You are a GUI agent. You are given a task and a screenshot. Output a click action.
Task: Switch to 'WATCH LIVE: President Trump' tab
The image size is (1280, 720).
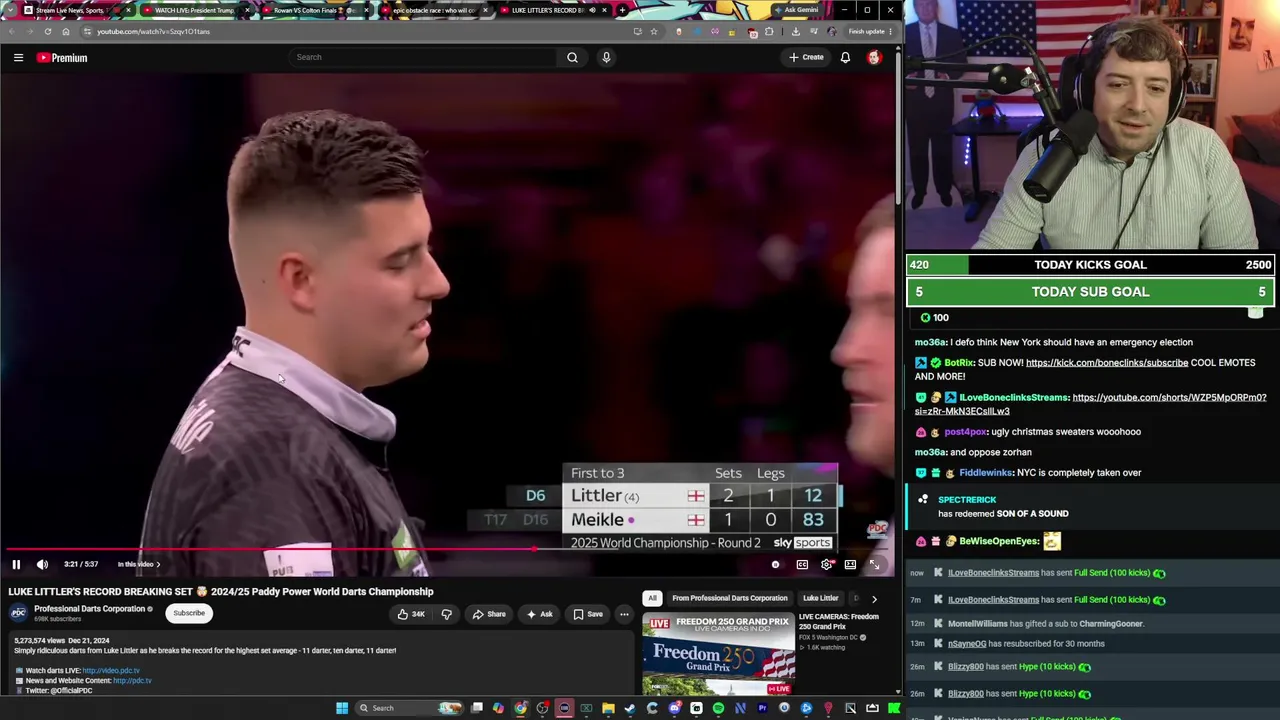(195, 10)
